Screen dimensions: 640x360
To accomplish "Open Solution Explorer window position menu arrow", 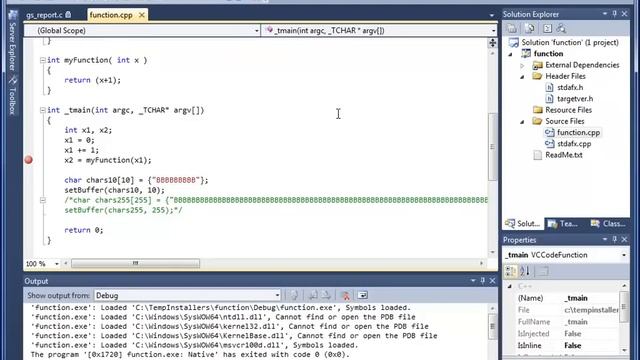I will click(x=605, y=14).
